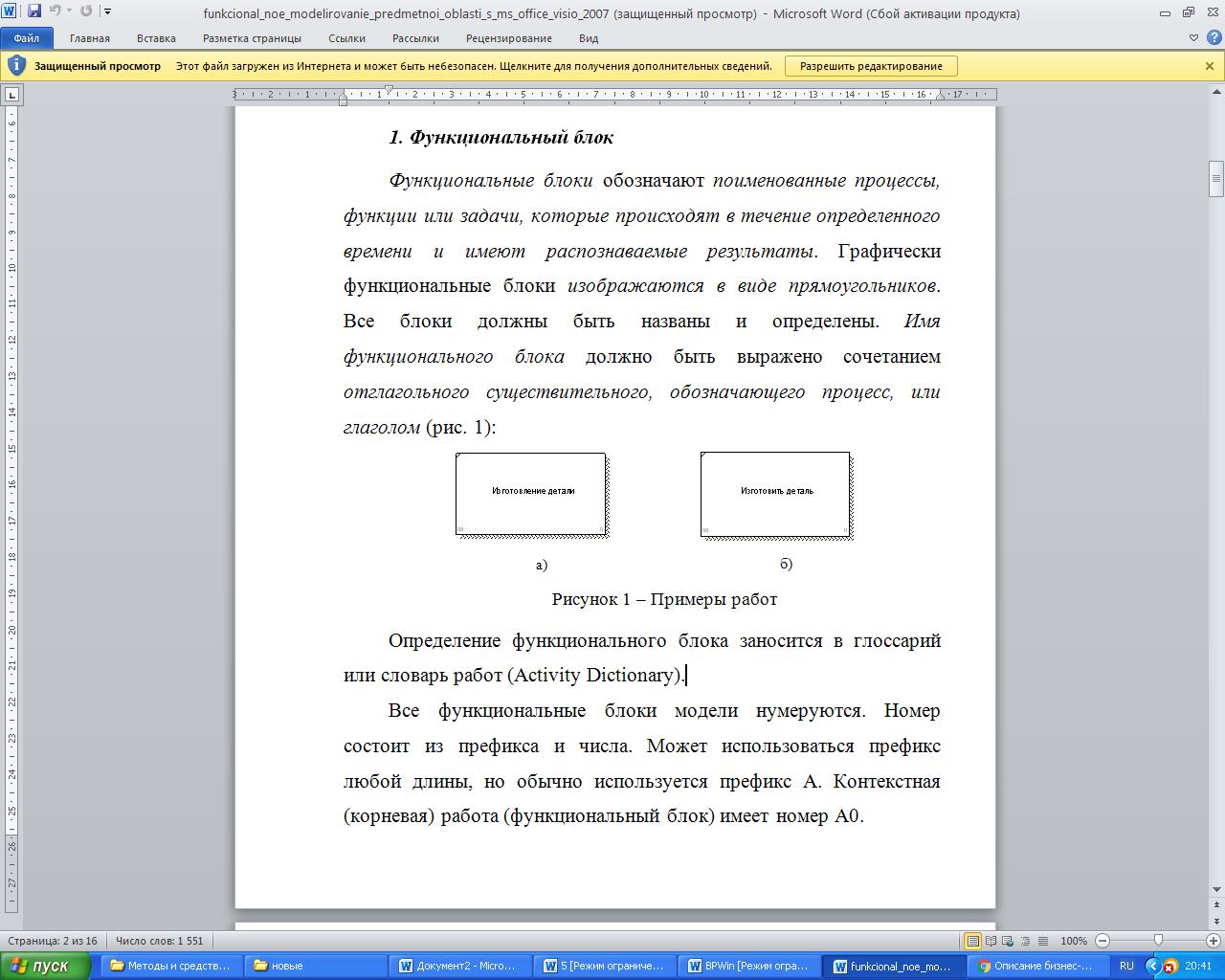The image size is (1225, 980).
Task: Open the Ссылки ribbon tab
Action: coord(346,38)
